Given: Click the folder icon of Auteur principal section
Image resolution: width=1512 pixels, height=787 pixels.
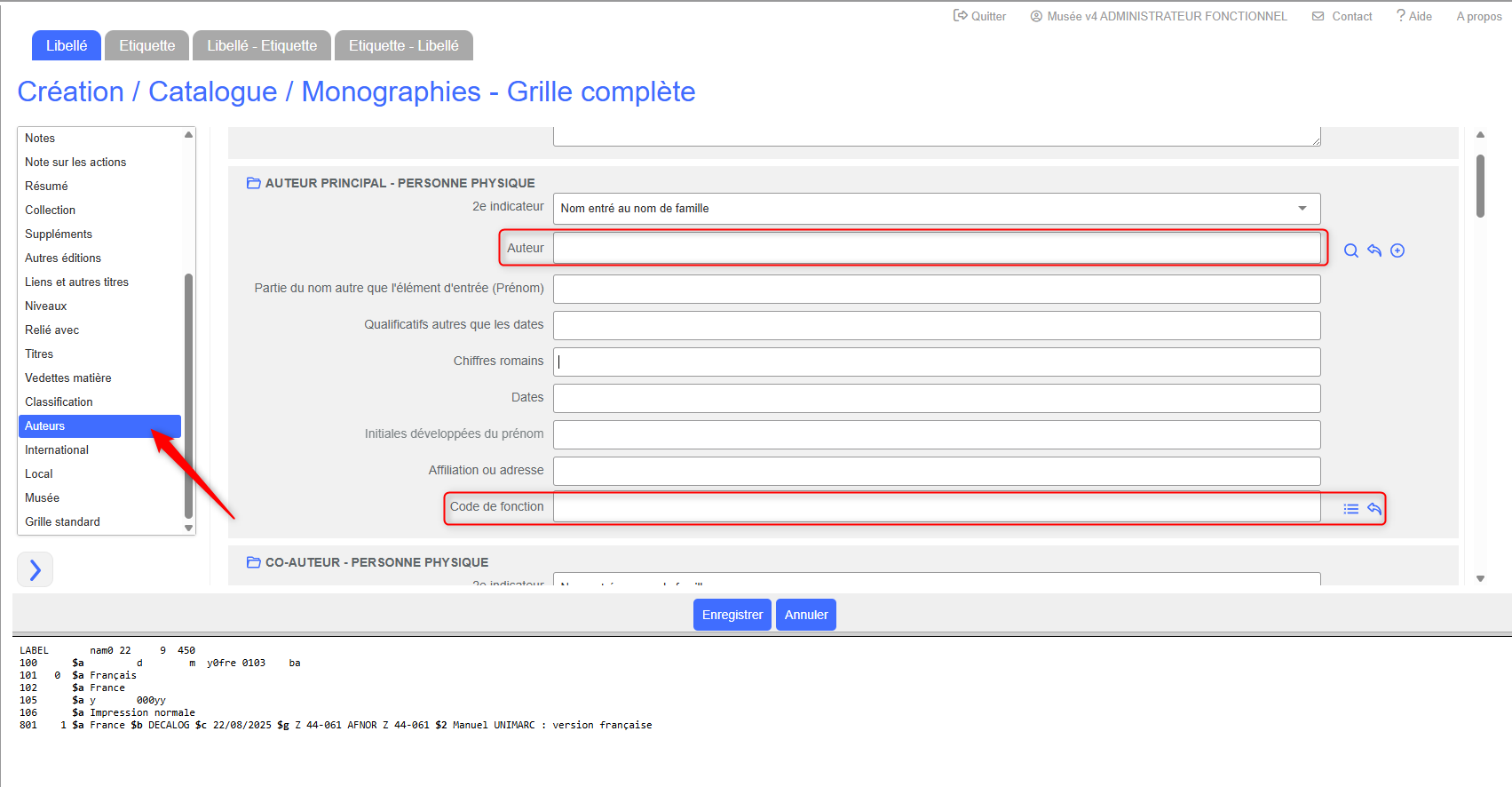Looking at the screenshot, I should [253, 183].
